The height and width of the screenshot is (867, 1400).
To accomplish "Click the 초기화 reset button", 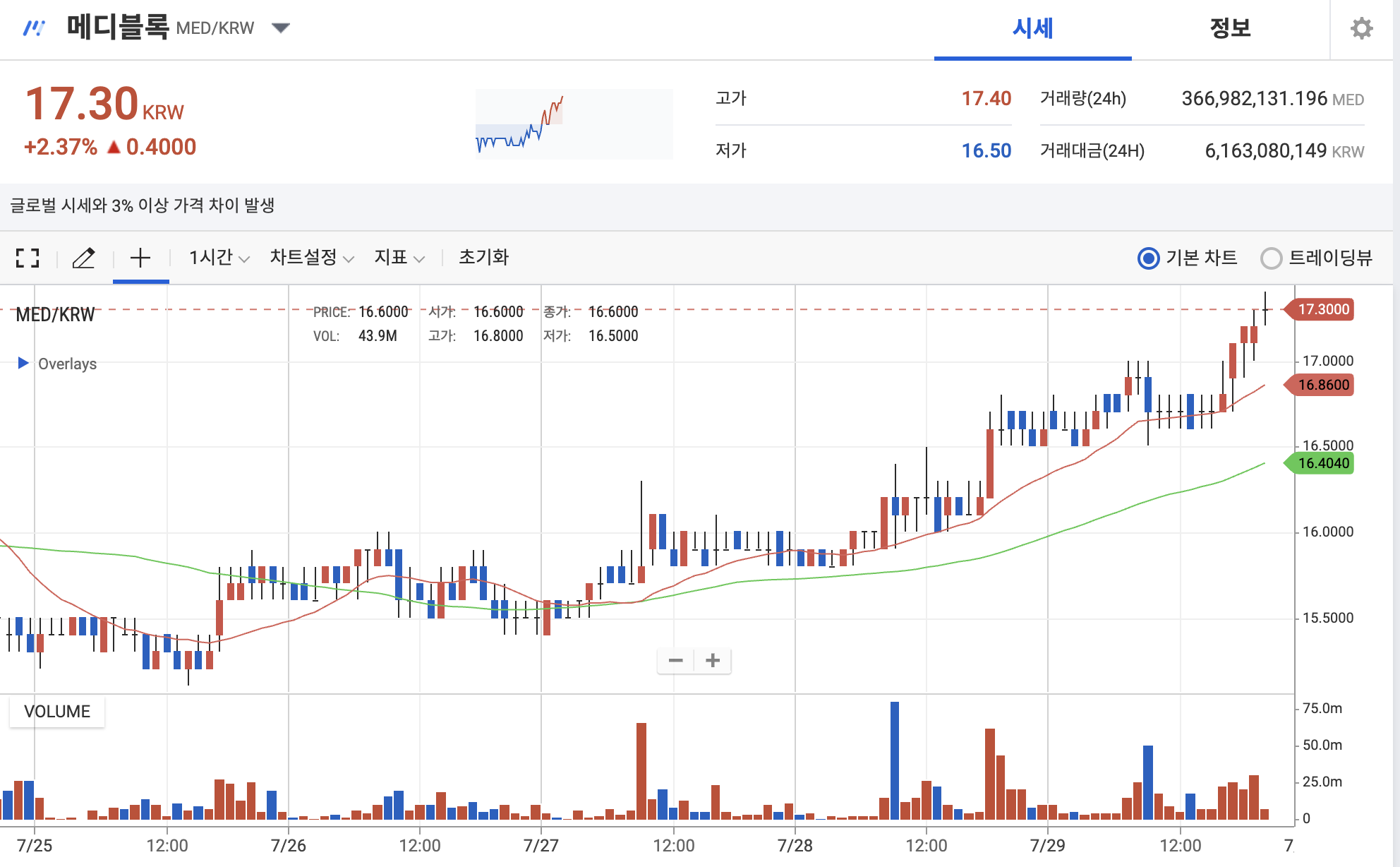I will click(483, 258).
